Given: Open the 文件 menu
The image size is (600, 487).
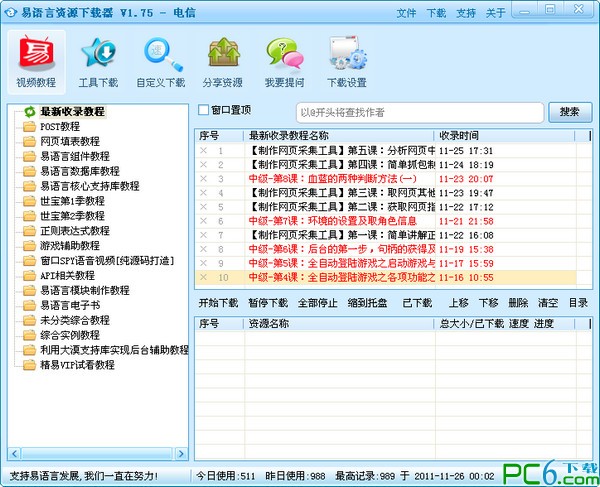Looking at the screenshot, I should (406, 13).
